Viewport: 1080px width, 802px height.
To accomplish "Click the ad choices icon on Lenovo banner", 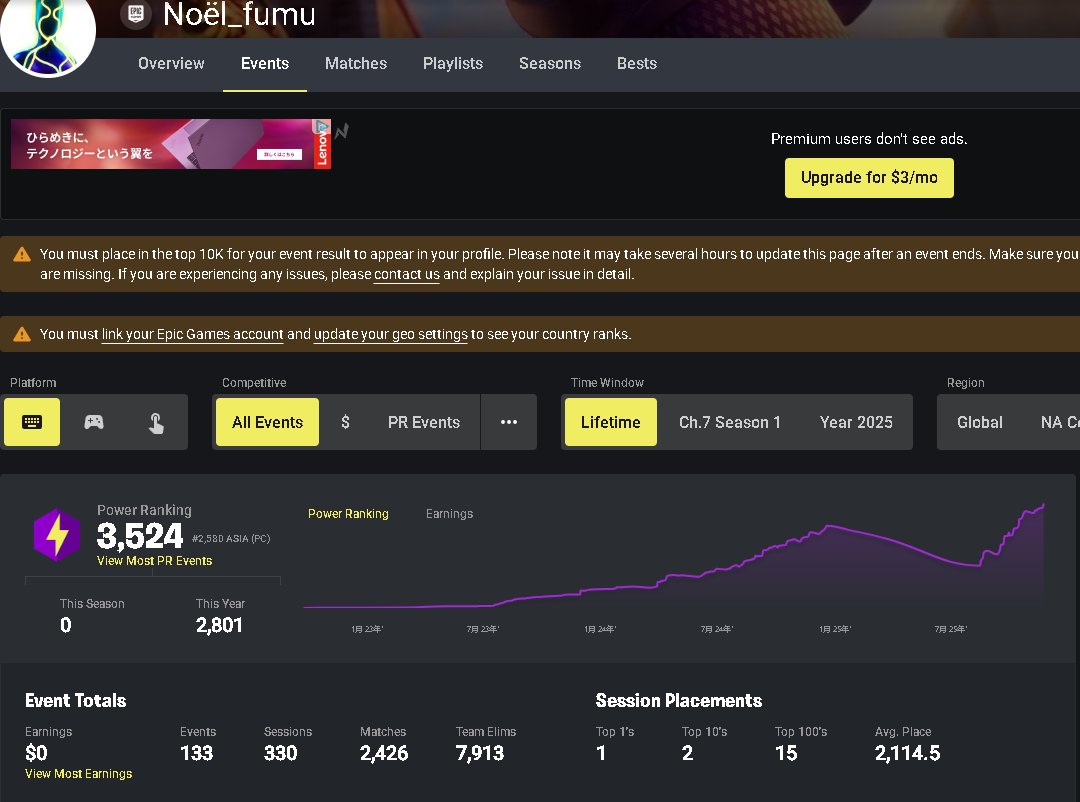I will tap(322, 126).
